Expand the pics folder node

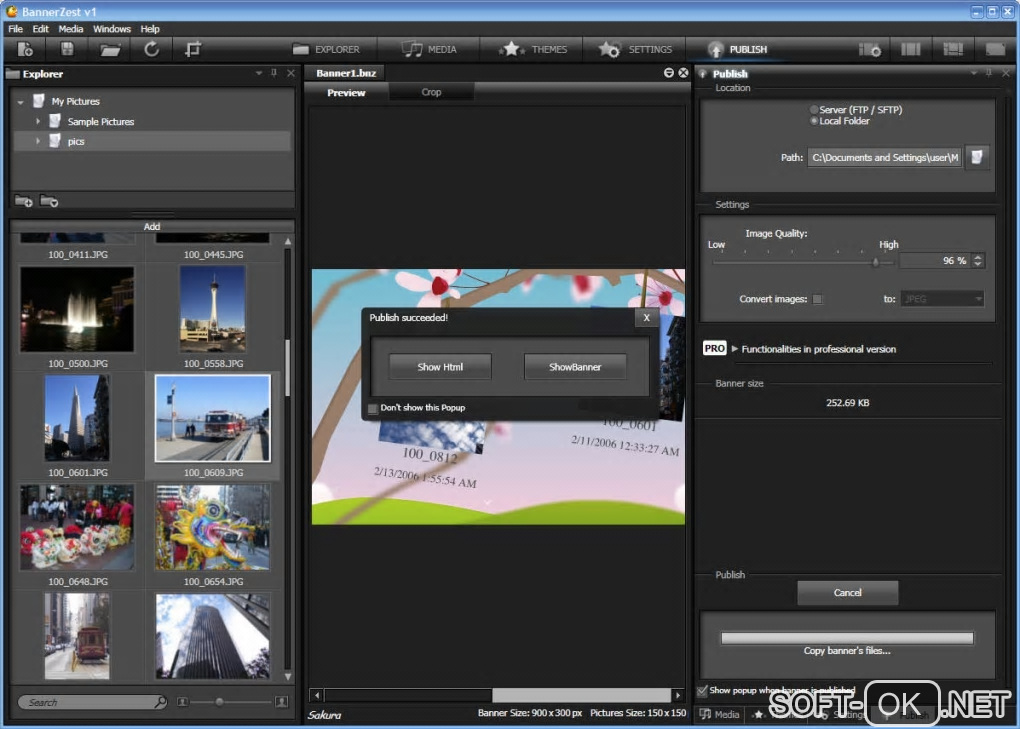click(x=38, y=141)
